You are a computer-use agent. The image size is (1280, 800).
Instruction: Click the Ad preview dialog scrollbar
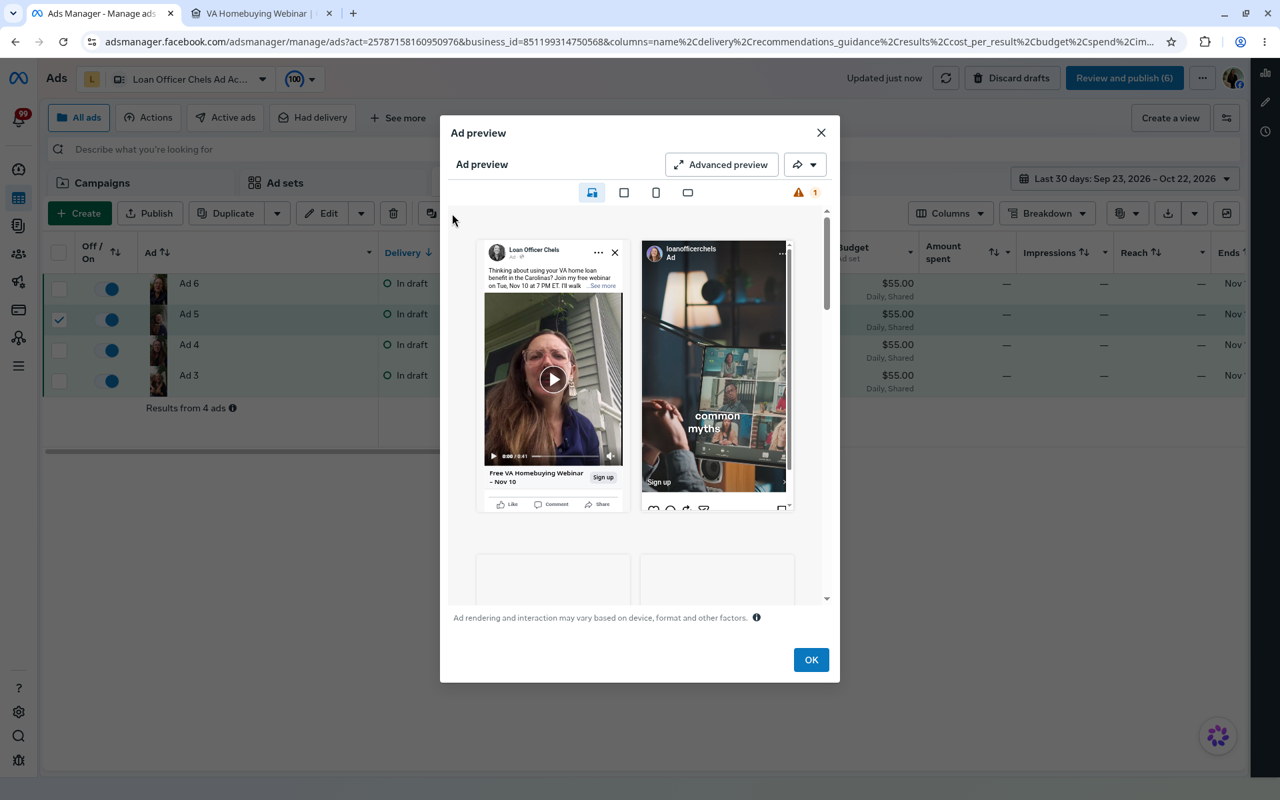[827, 264]
